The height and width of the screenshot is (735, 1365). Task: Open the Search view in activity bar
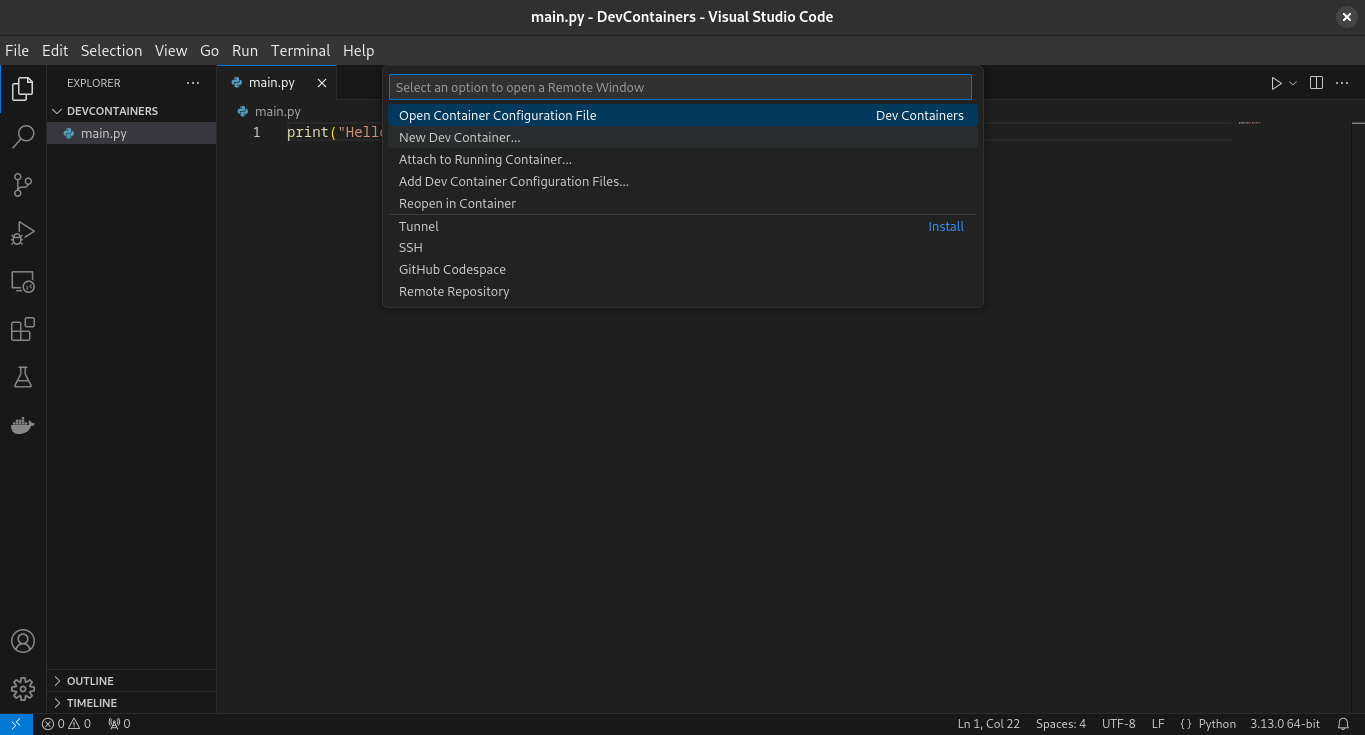pos(22,137)
